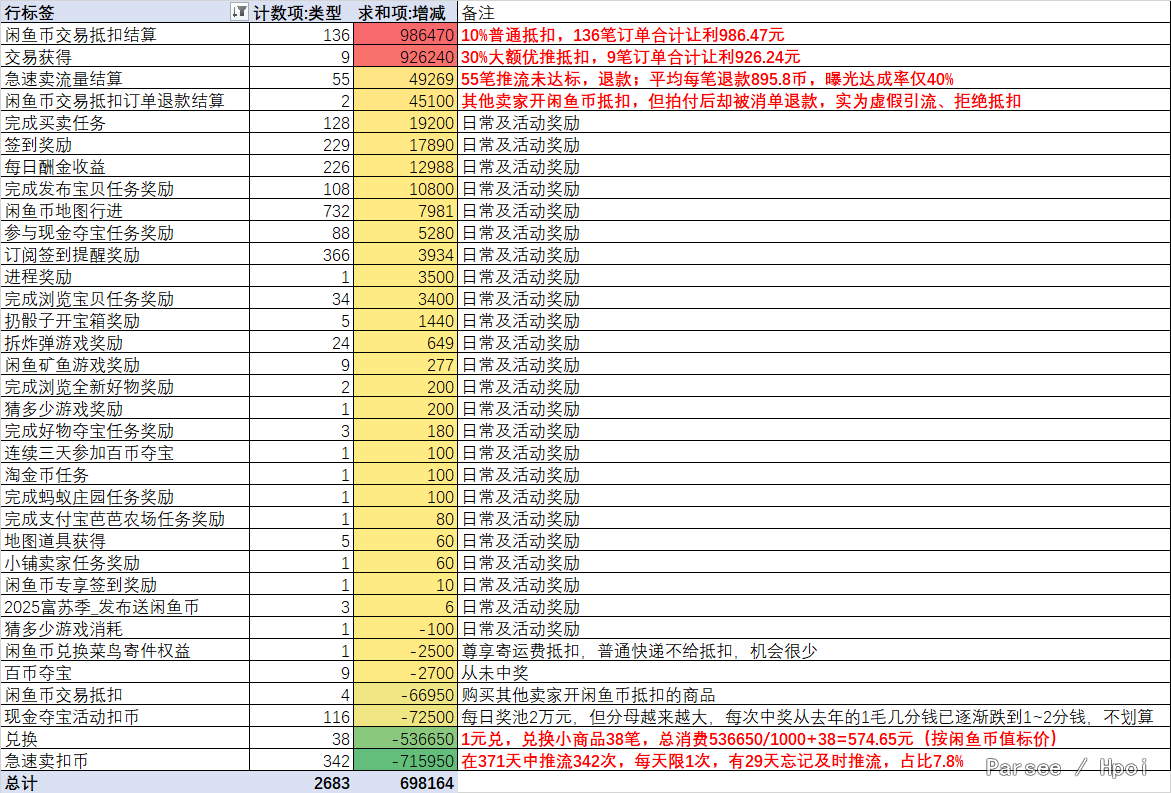
Task: Select the red cell with value 986470
Action: 405,34
